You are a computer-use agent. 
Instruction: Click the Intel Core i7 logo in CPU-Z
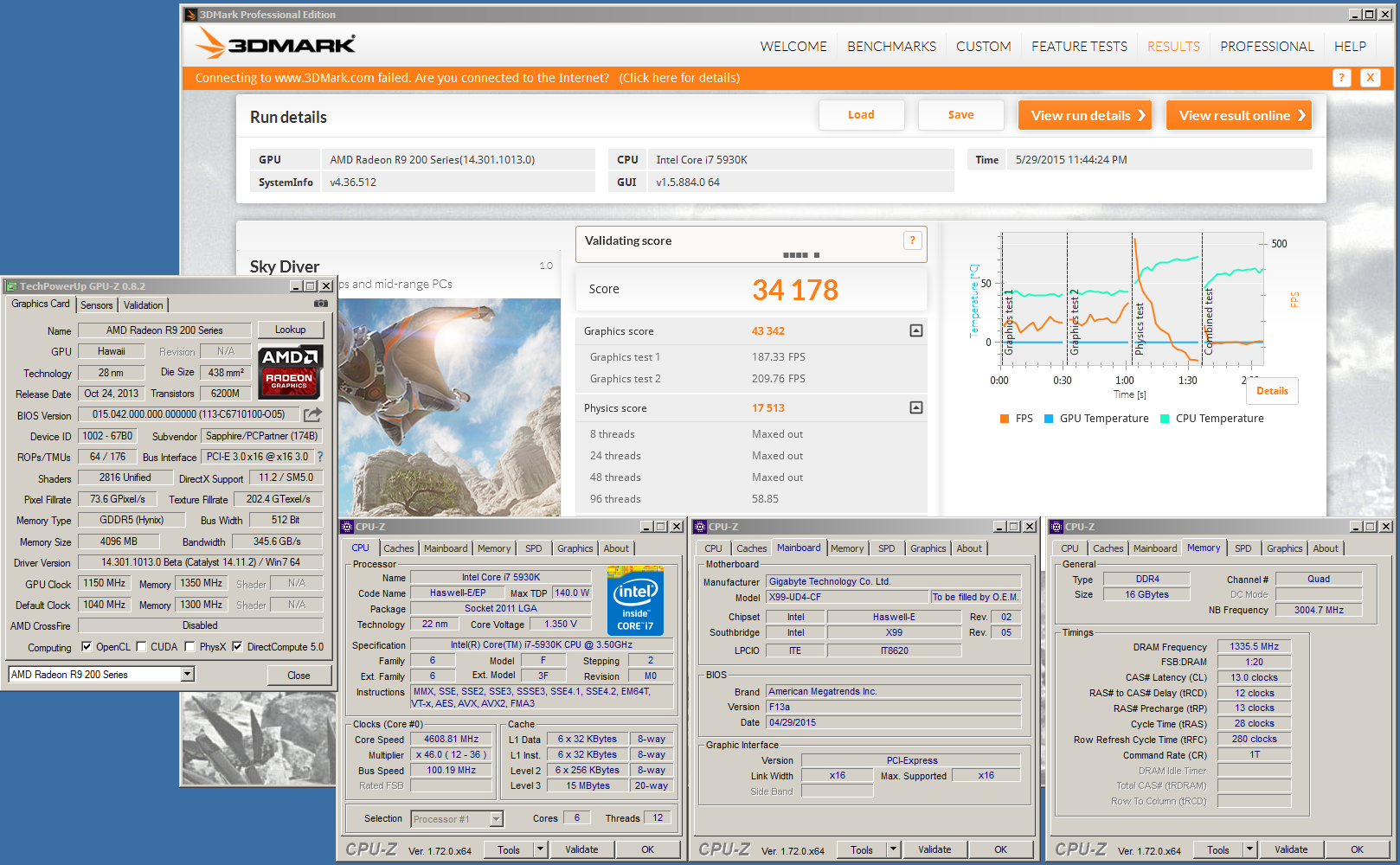(x=635, y=600)
